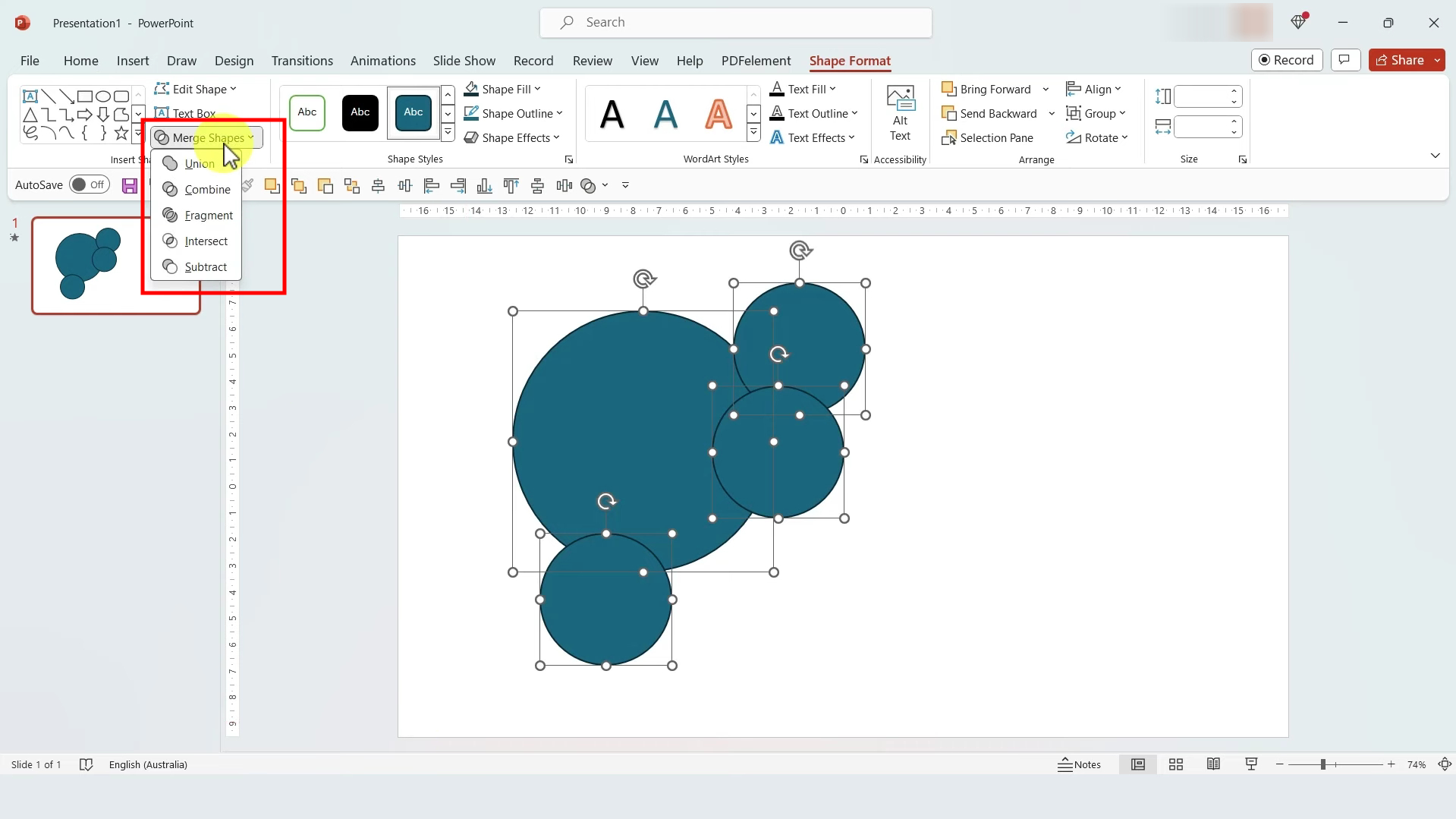Choose Union from the Merge Shapes menu
Screen dimensions: 1456x819
coord(196,163)
